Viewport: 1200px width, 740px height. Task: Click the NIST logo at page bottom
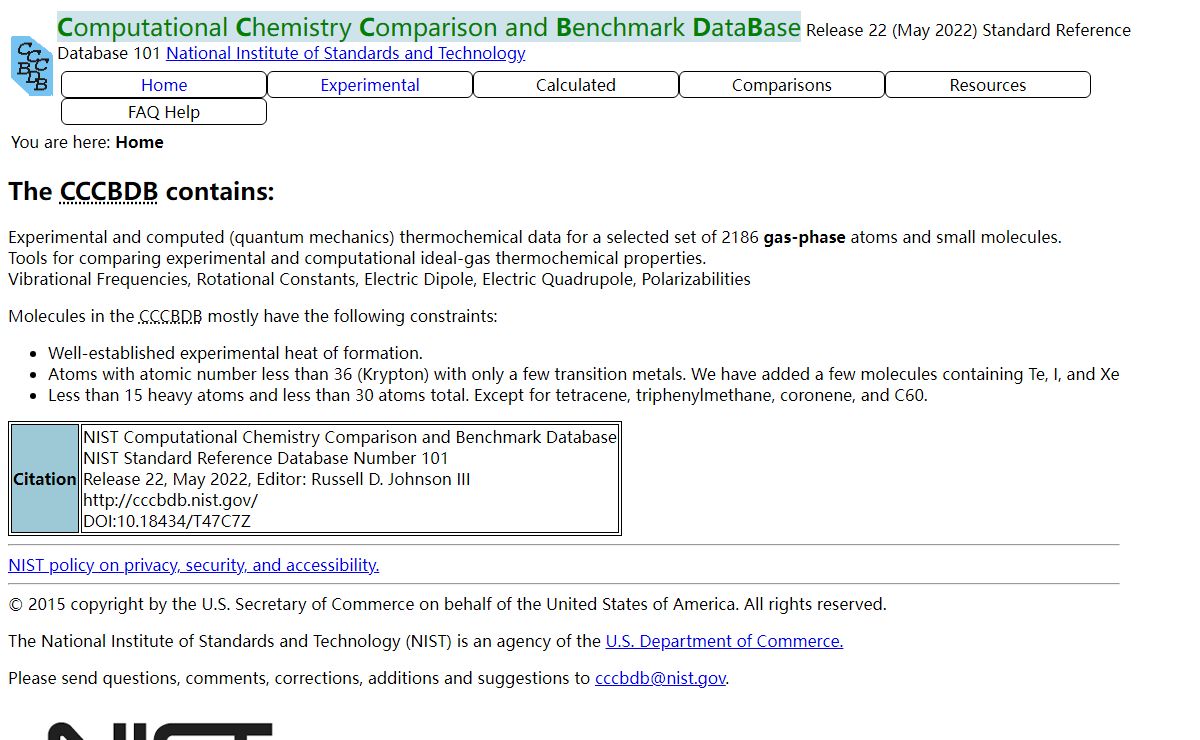160,731
